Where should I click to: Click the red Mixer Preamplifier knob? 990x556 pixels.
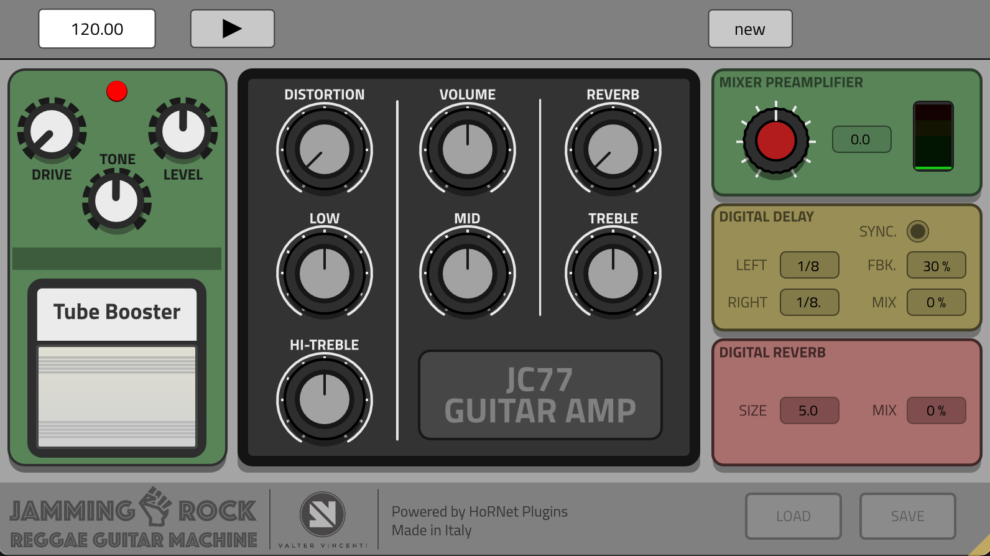point(776,142)
